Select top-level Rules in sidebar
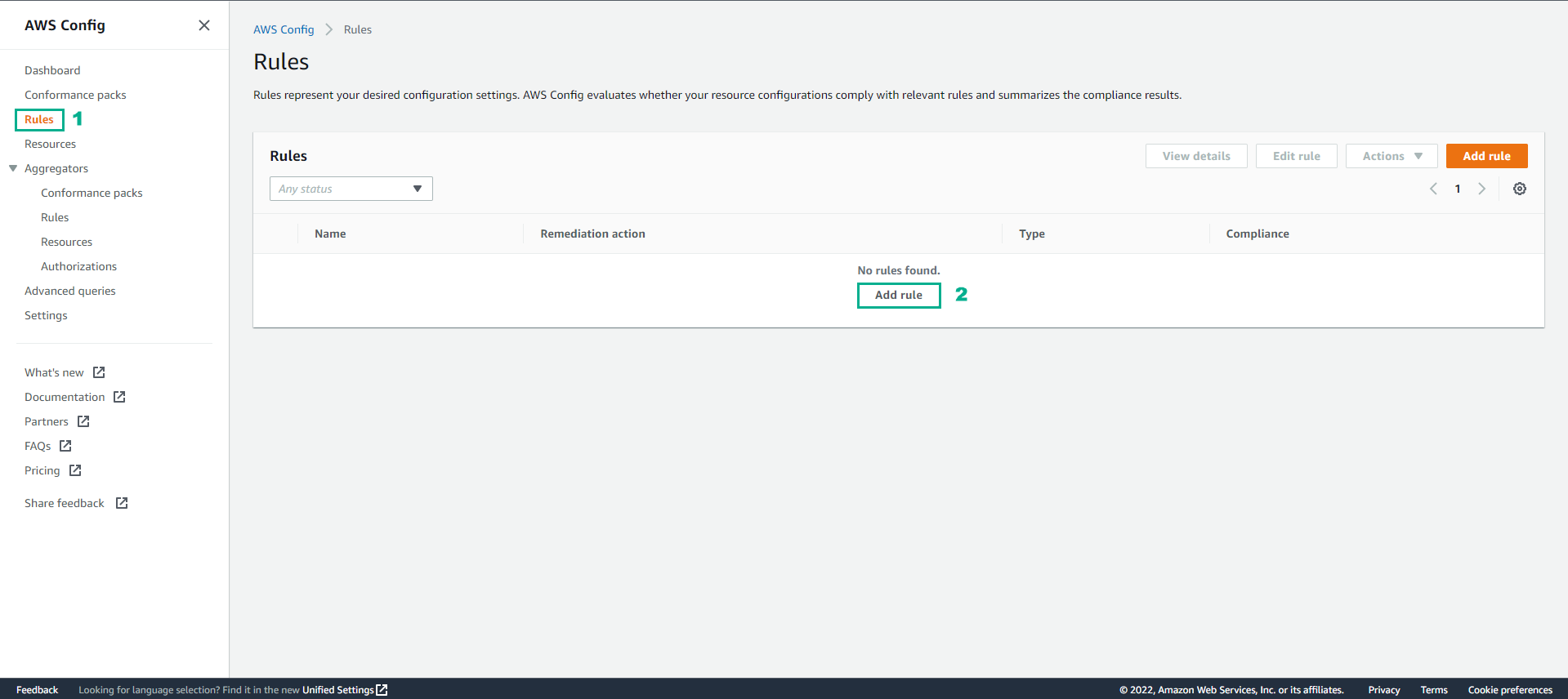 [x=39, y=119]
